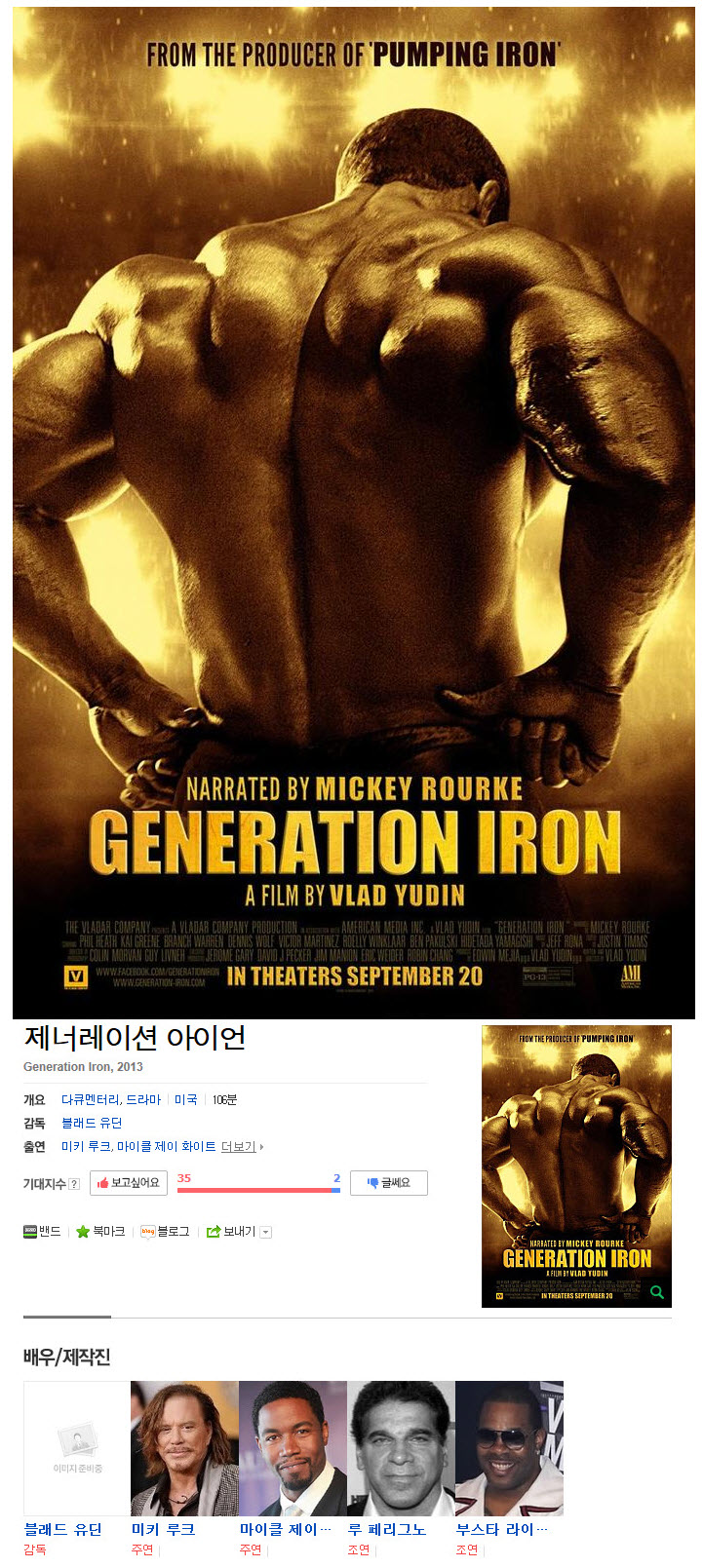Expand the 보내기 dropdown arrow
703x1568 pixels.
(265, 1233)
